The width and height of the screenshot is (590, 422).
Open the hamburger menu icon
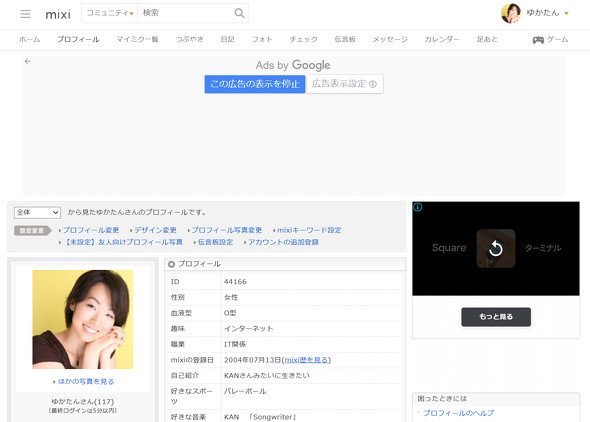[x=26, y=14]
